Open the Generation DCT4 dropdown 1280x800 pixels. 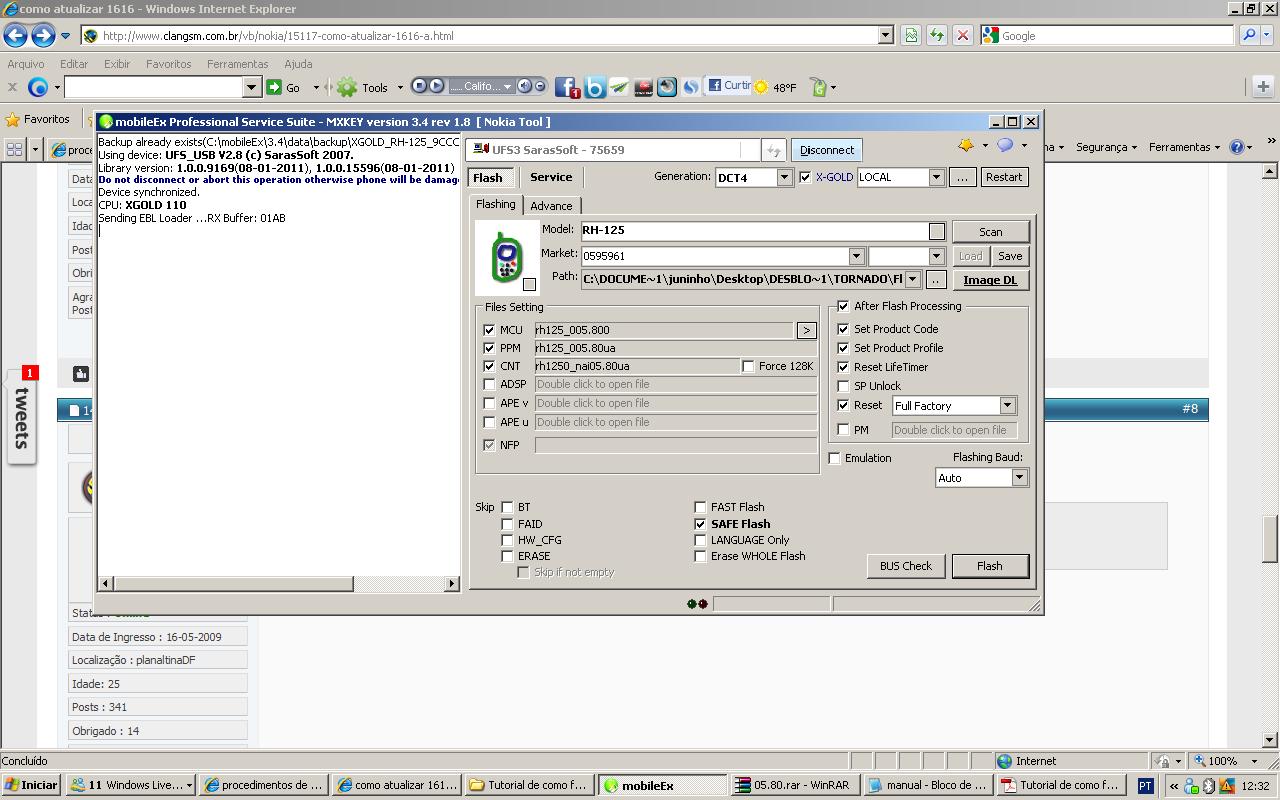[784, 177]
